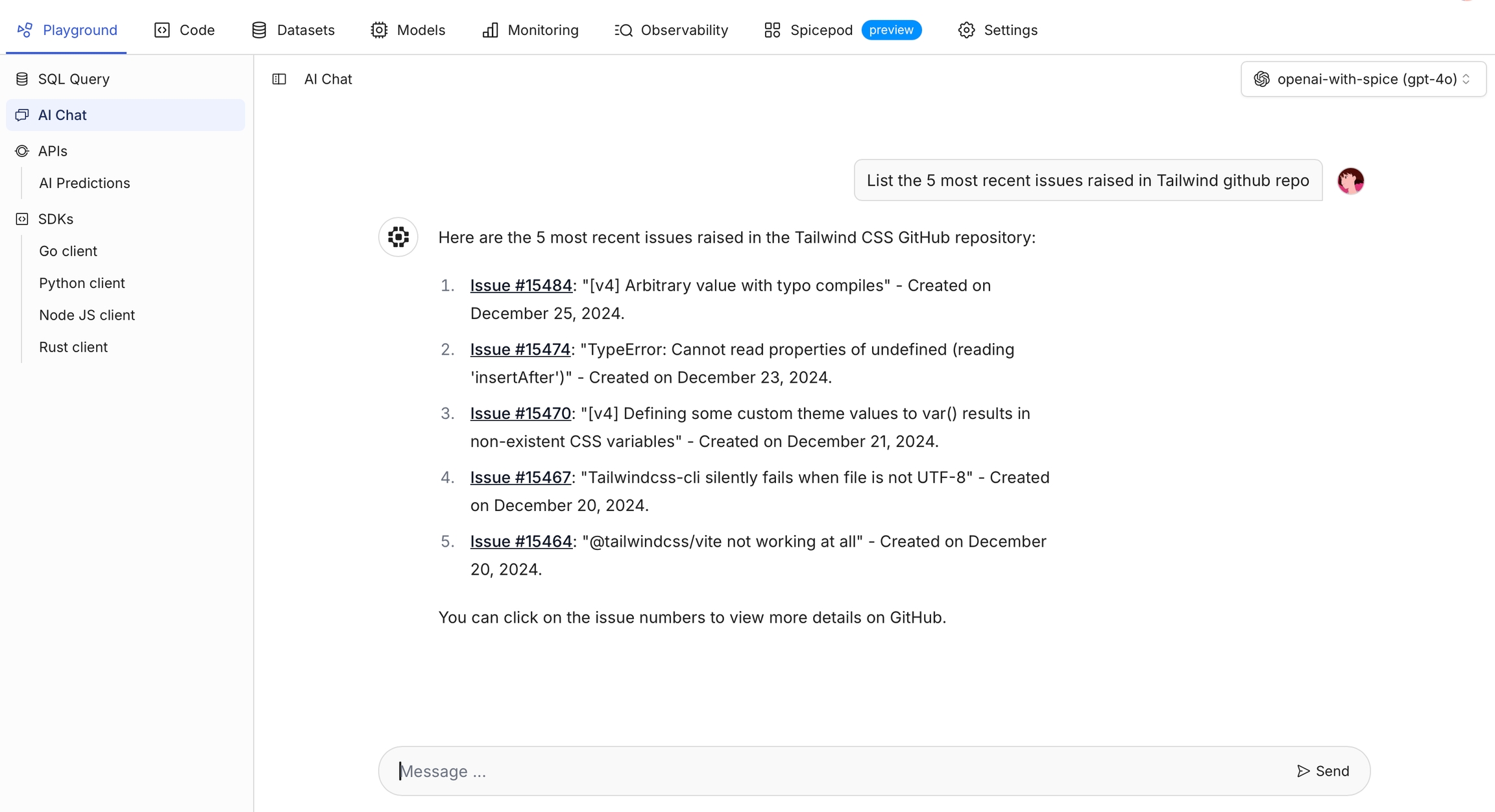Toggle the sidebar panel icon beside AI Chat

pos(279,79)
